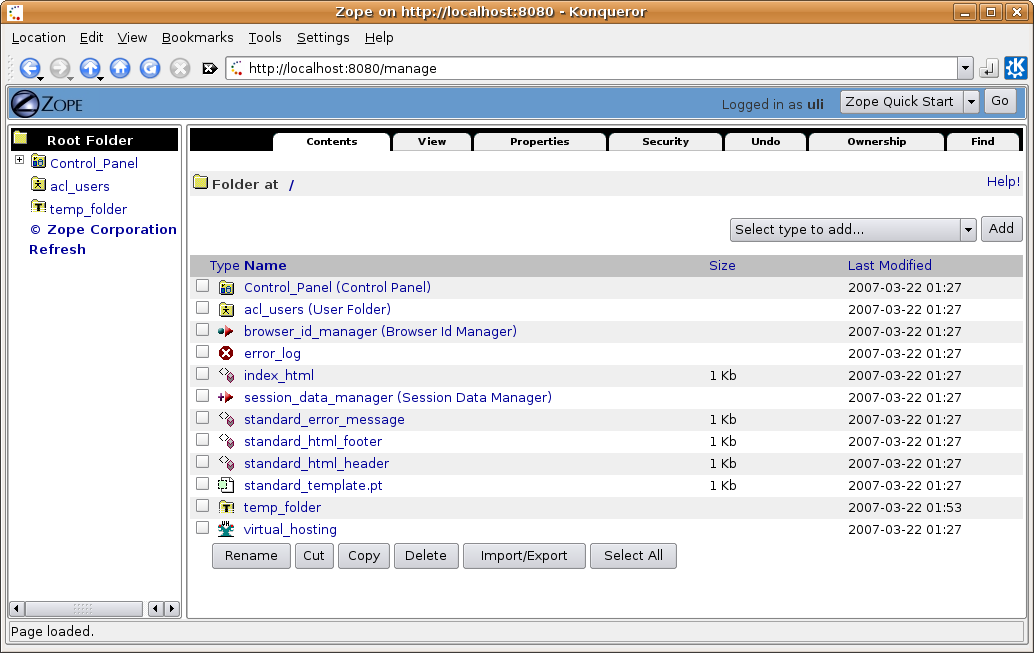The height and width of the screenshot is (653, 1034).
Task: Go up one level with Up arrow
Action: point(90,68)
